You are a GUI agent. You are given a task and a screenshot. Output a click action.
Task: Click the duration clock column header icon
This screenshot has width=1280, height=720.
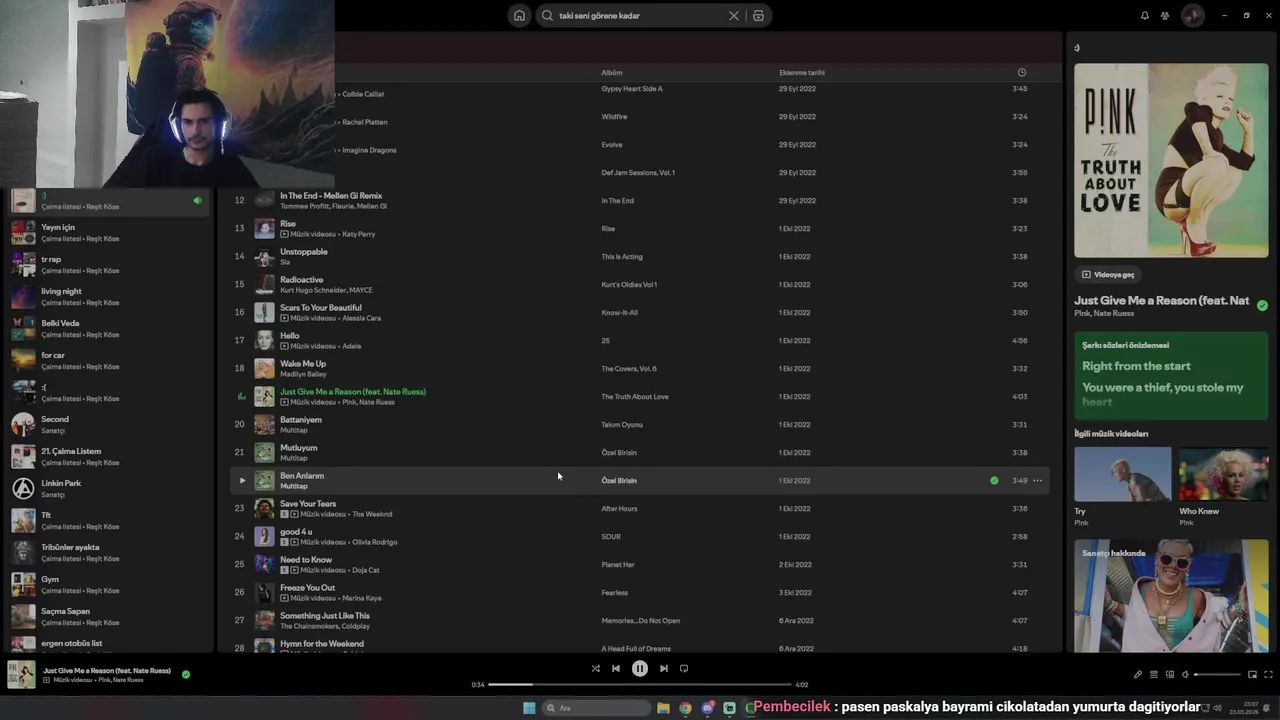tap(1021, 73)
